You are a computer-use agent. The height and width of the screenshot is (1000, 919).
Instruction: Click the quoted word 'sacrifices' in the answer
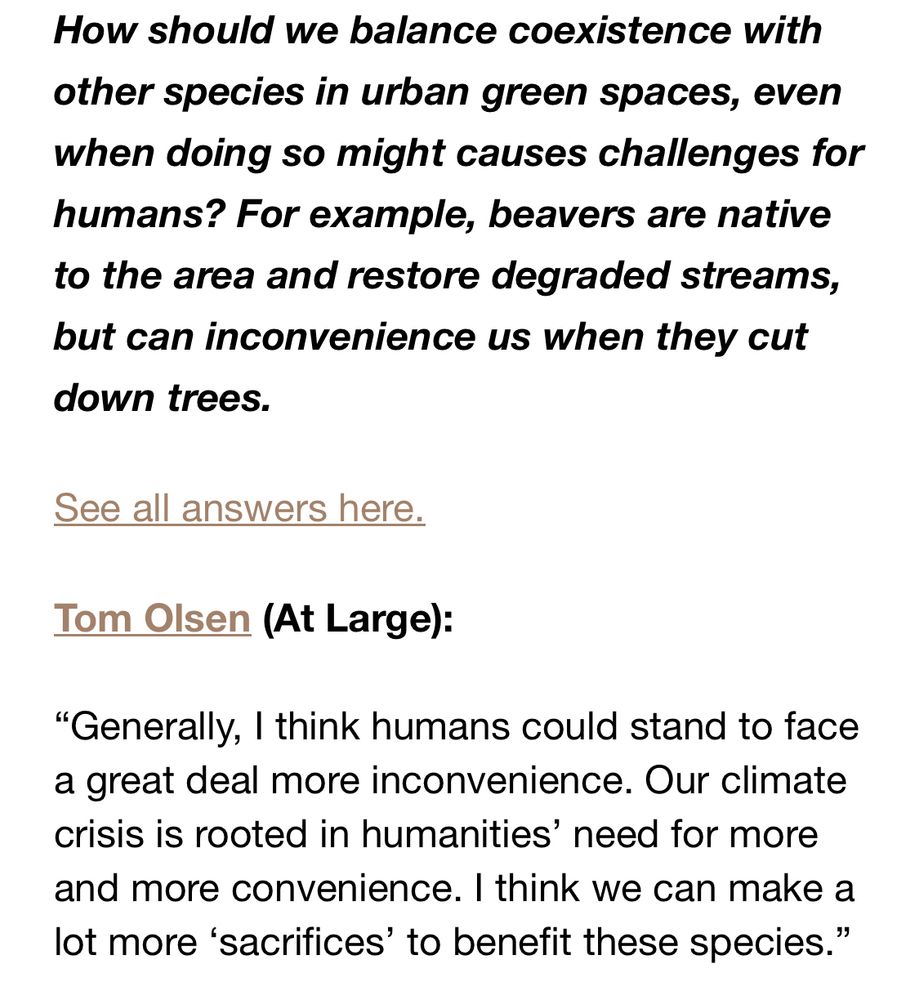tap(302, 943)
